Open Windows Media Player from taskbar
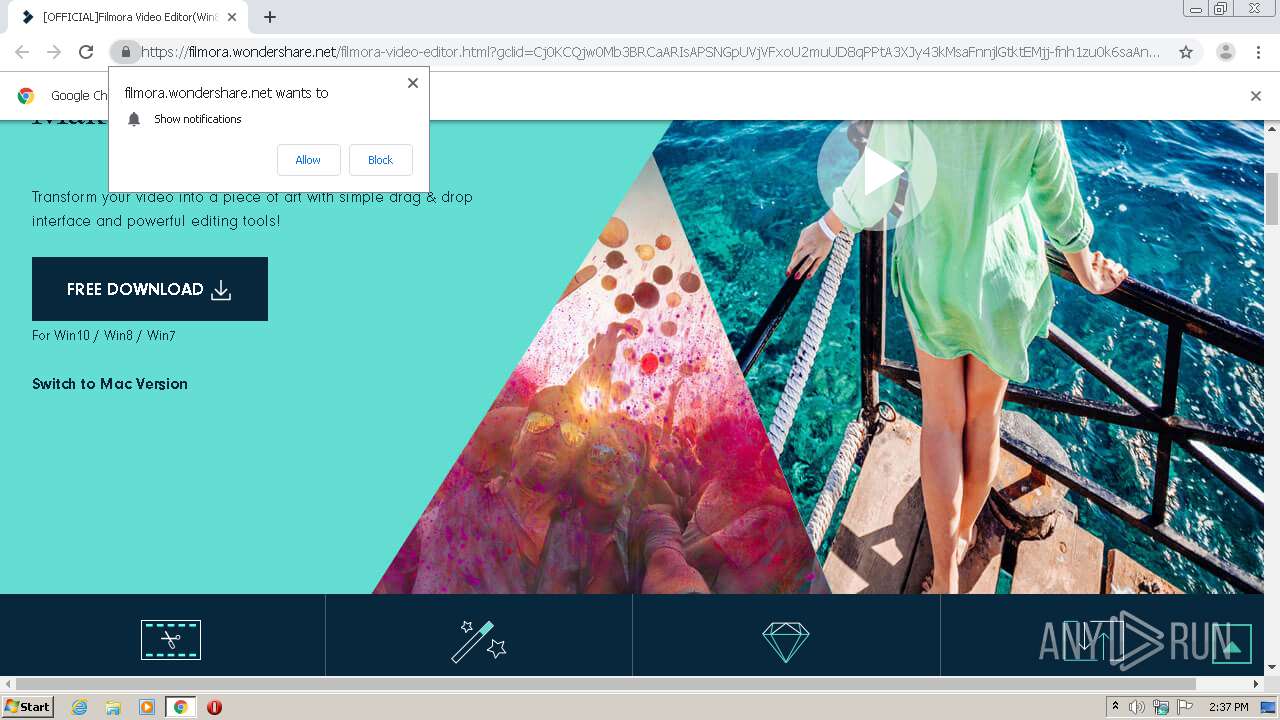Screen dimensions: 1280x720 pyautogui.click(x=147, y=707)
